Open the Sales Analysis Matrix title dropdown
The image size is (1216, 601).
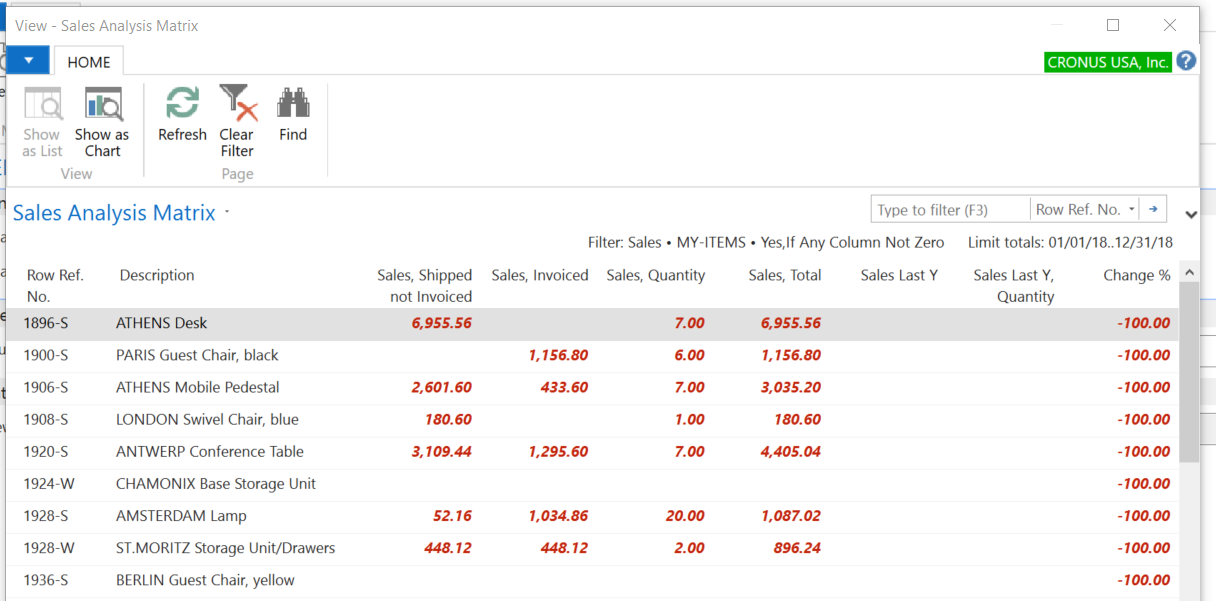pyautogui.click(x=228, y=212)
